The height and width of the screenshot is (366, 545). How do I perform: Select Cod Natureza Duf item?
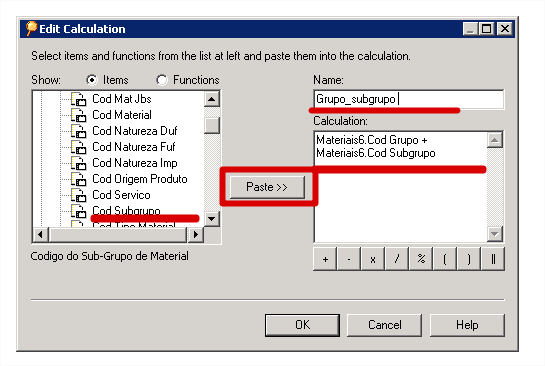(x=135, y=131)
